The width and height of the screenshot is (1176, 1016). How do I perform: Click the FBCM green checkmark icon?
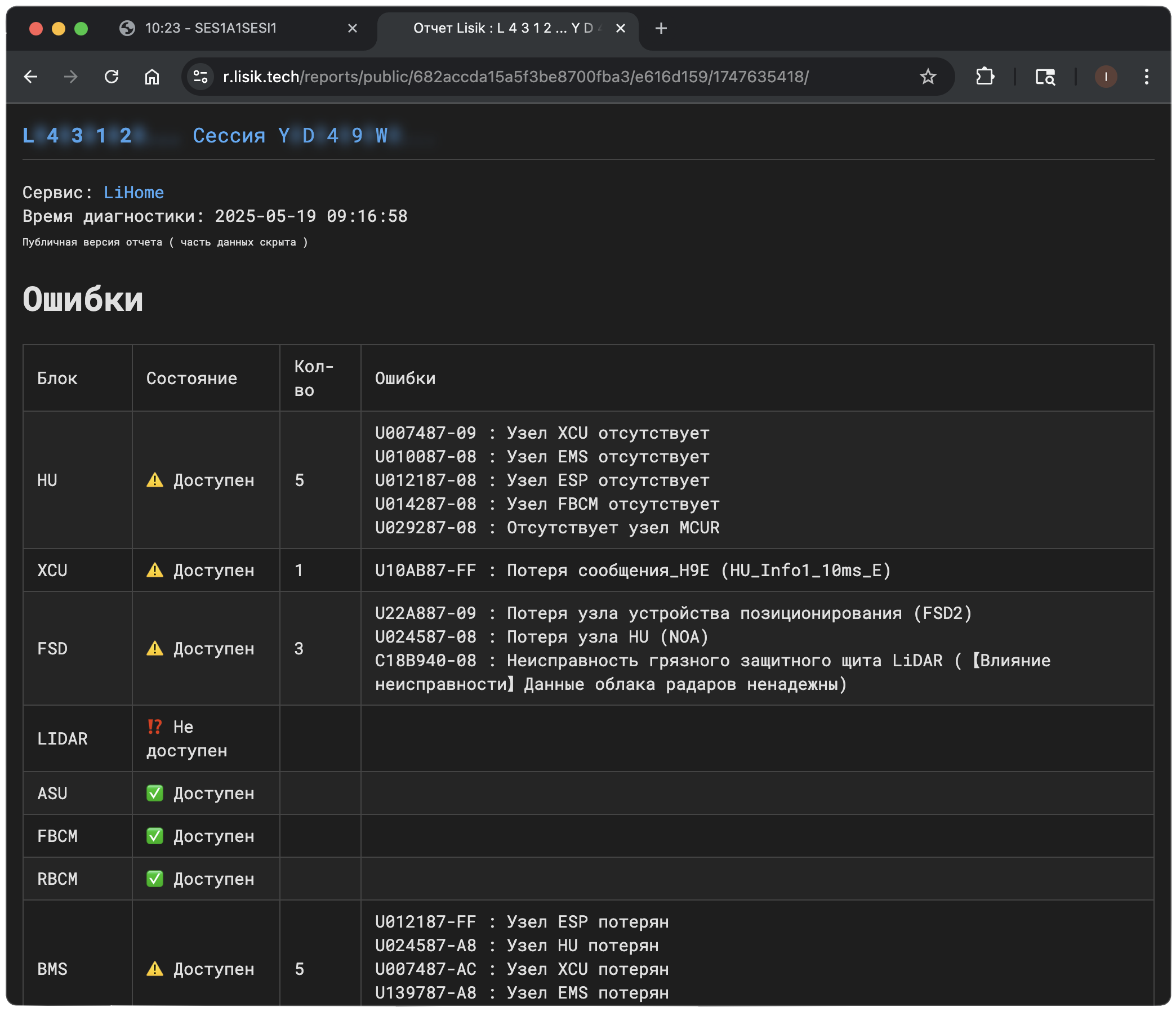click(154, 836)
